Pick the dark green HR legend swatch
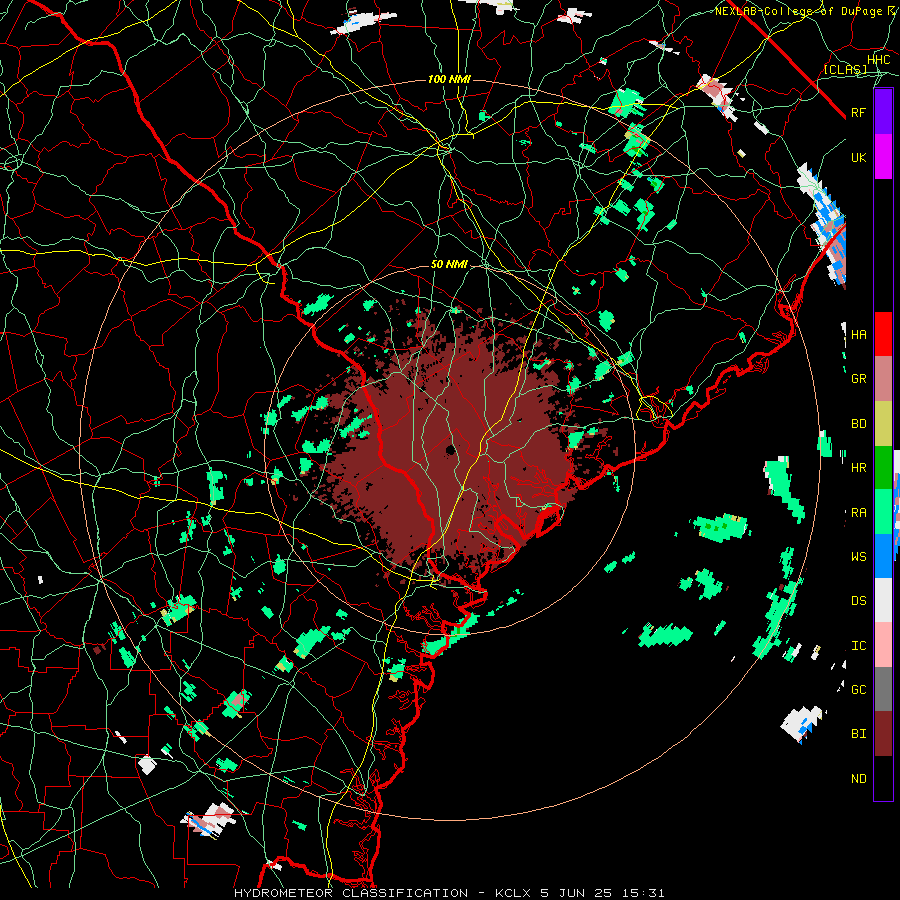 point(883,468)
